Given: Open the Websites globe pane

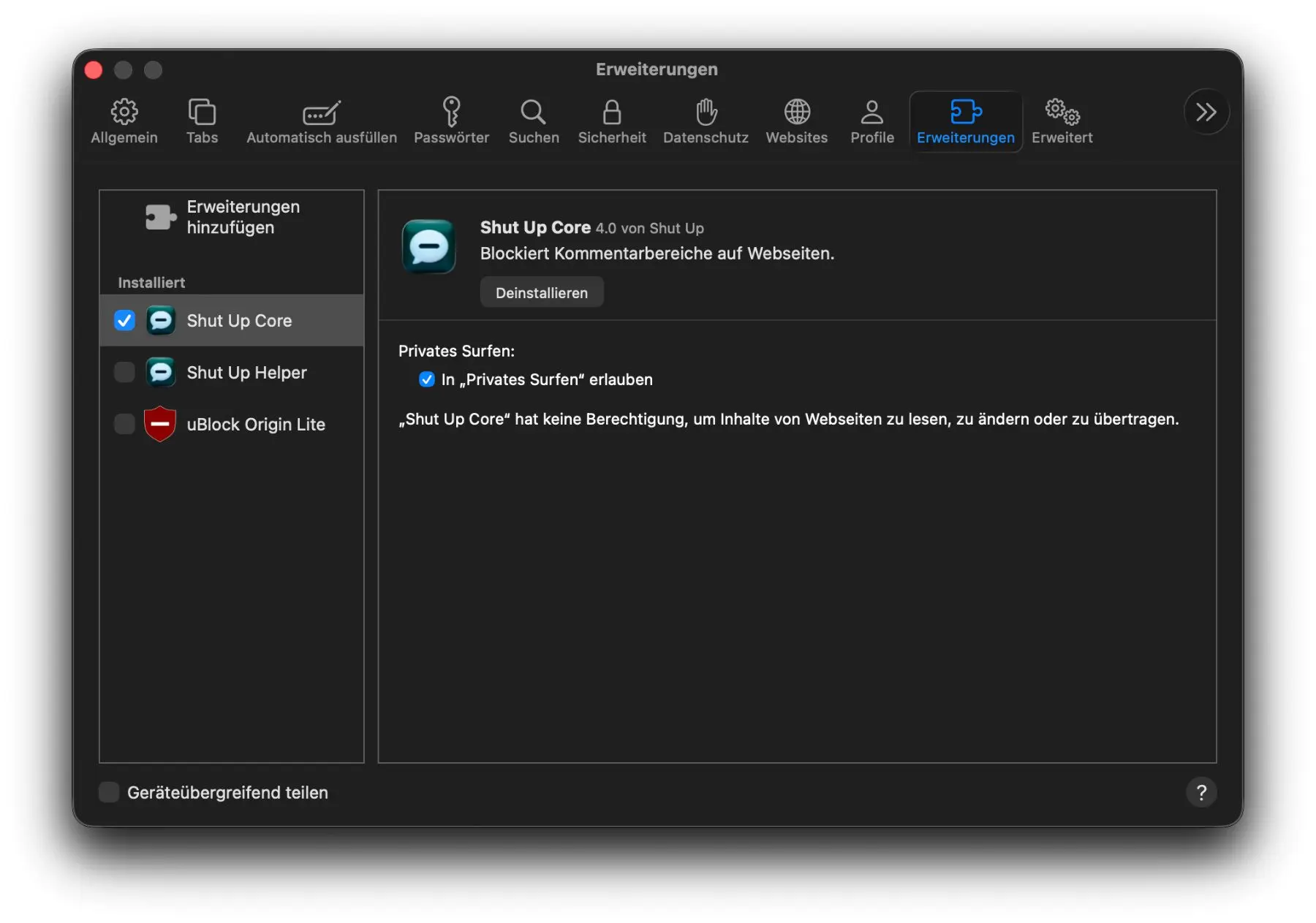Looking at the screenshot, I should [796, 121].
